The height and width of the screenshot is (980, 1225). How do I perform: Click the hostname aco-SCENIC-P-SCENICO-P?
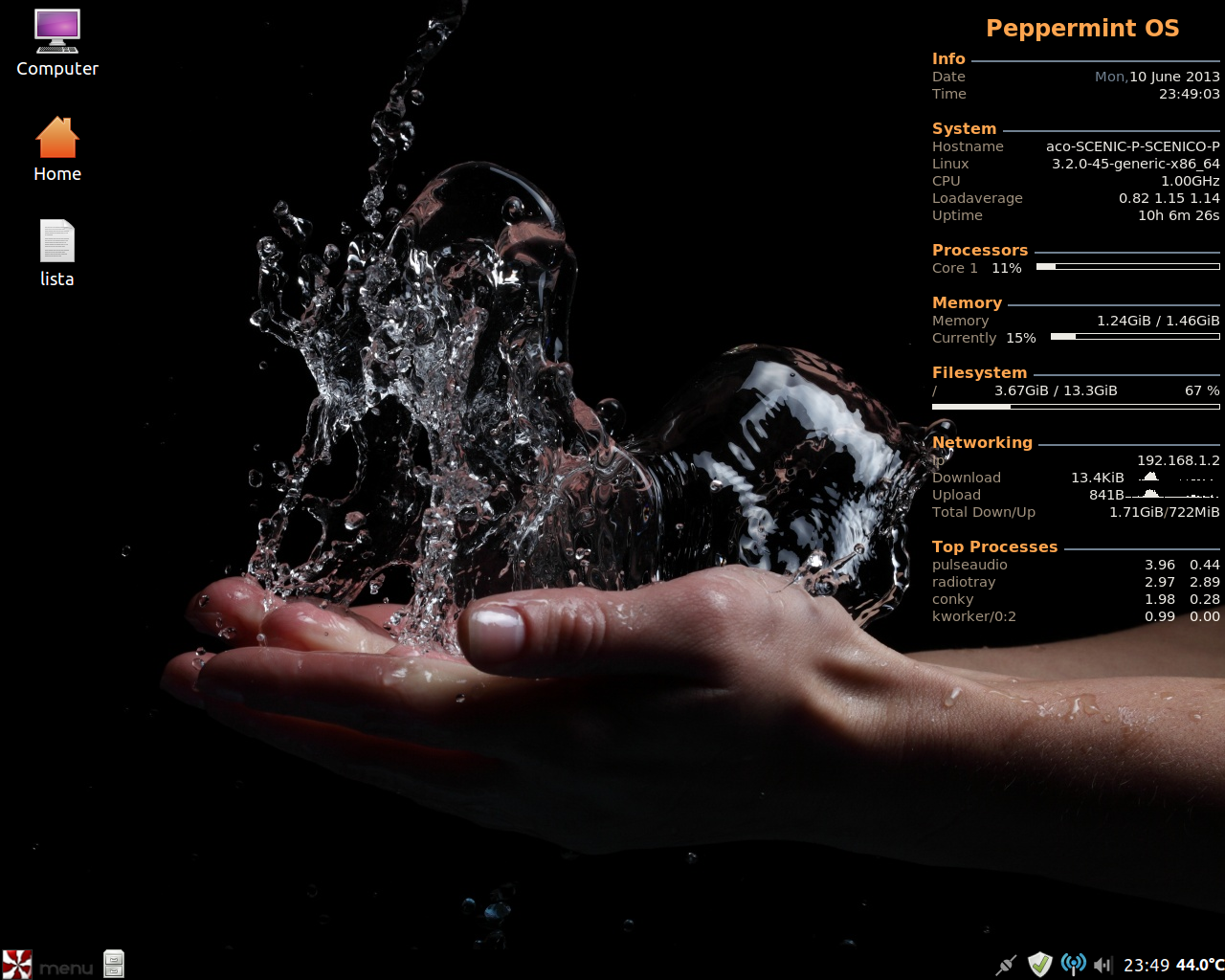click(x=1133, y=146)
